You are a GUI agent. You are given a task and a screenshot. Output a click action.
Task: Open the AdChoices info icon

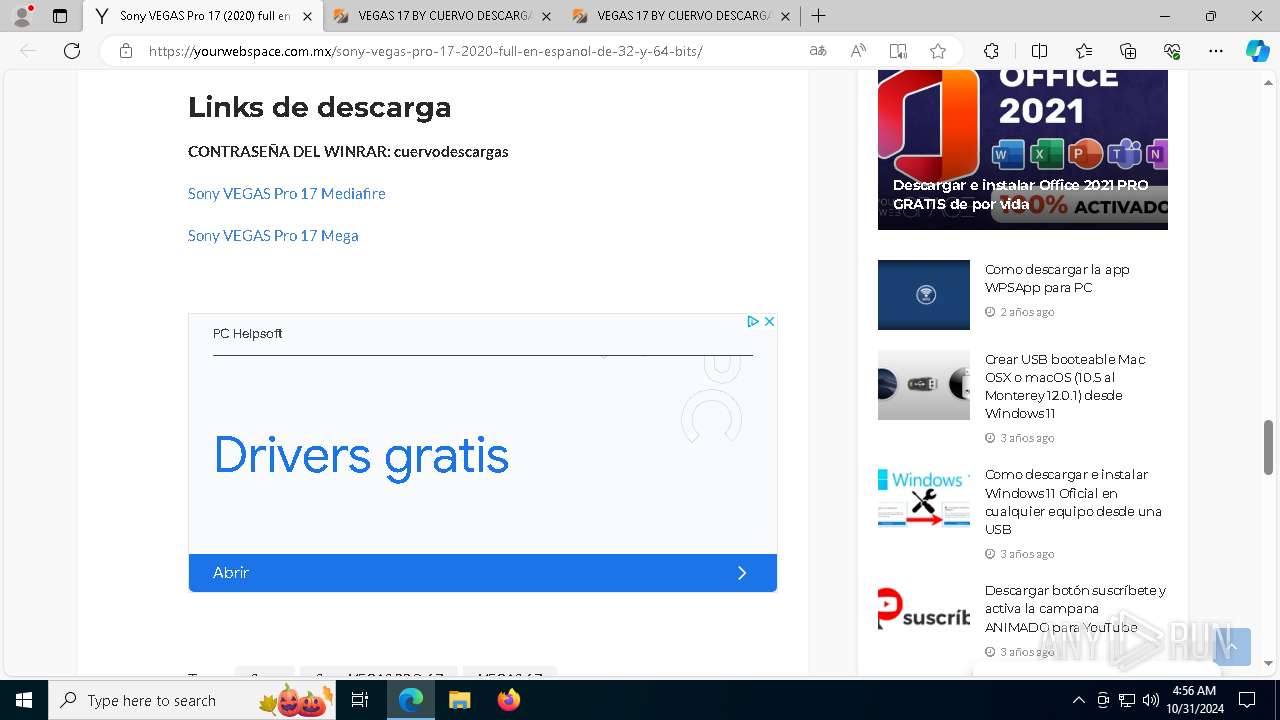click(x=753, y=321)
